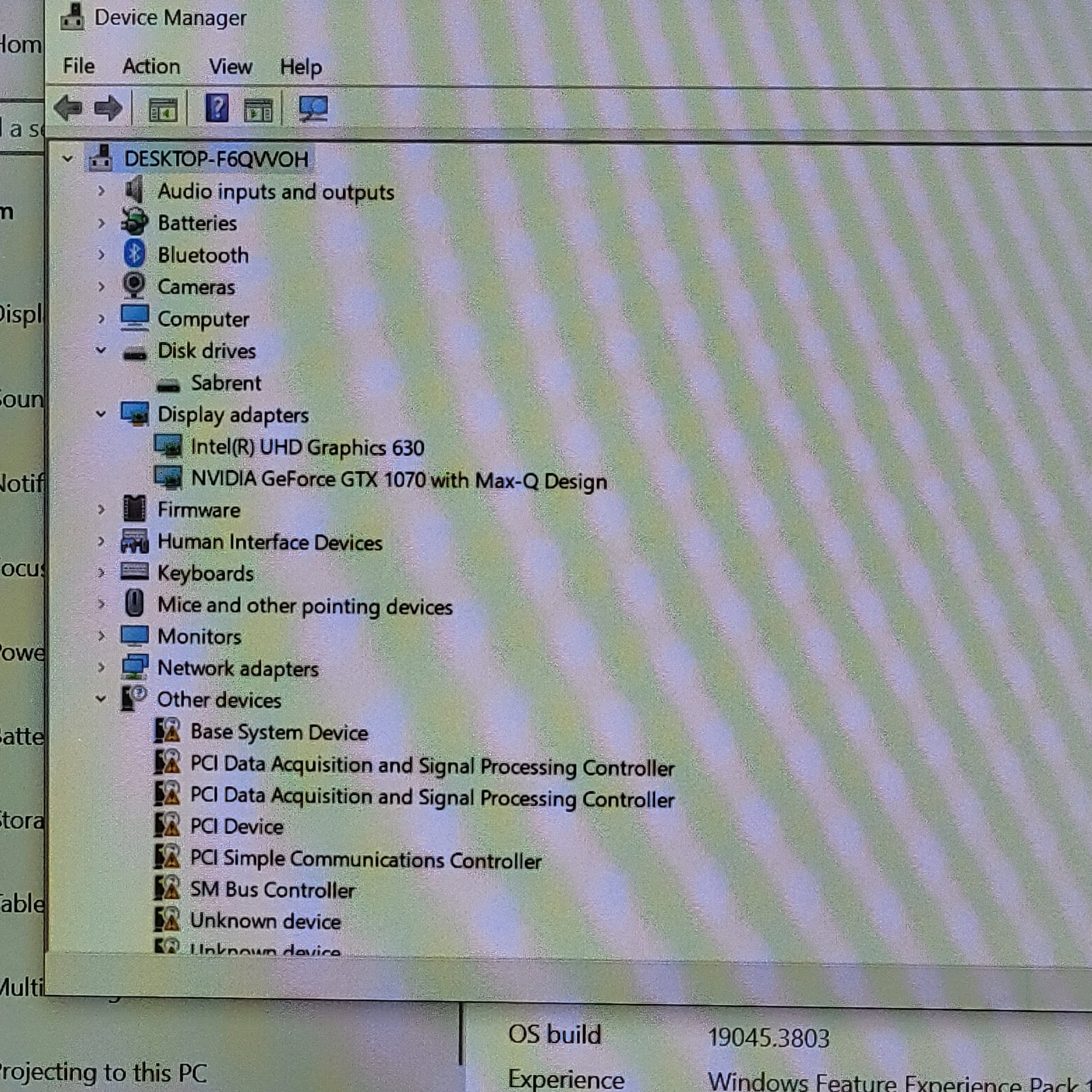Open the File menu
The image size is (1092, 1092).
[79, 66]
